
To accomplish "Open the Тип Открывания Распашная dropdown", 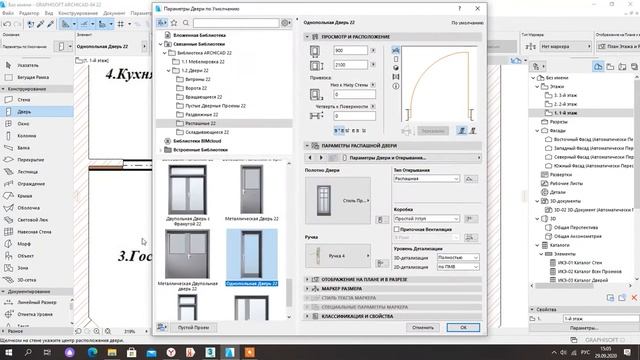I will [427, 179].
